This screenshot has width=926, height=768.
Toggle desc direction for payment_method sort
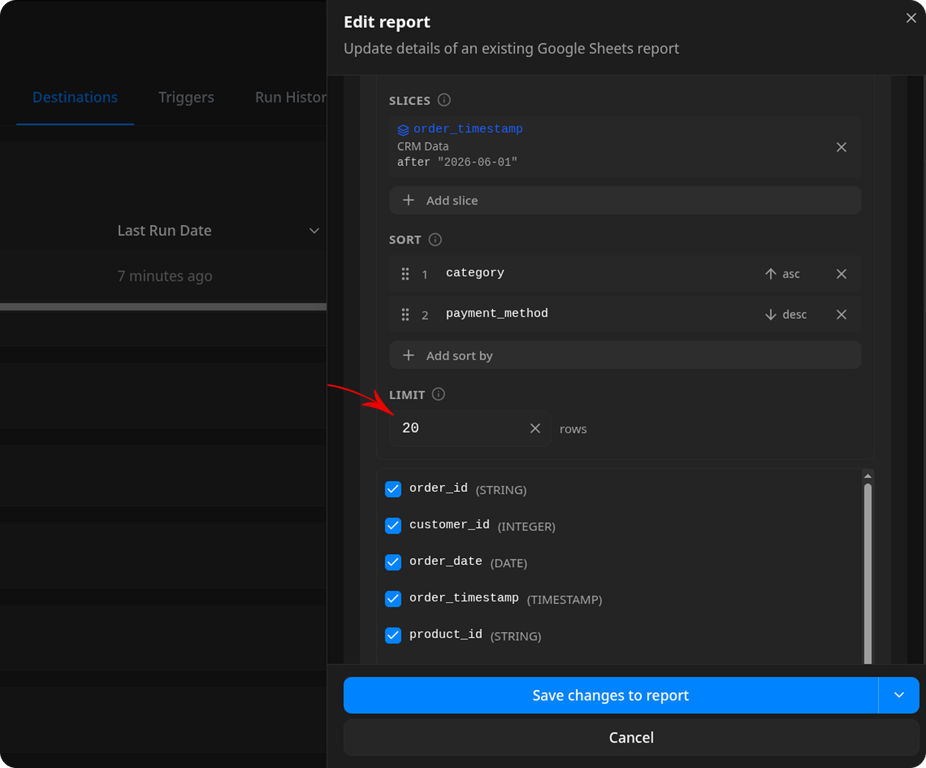point(785,314)
